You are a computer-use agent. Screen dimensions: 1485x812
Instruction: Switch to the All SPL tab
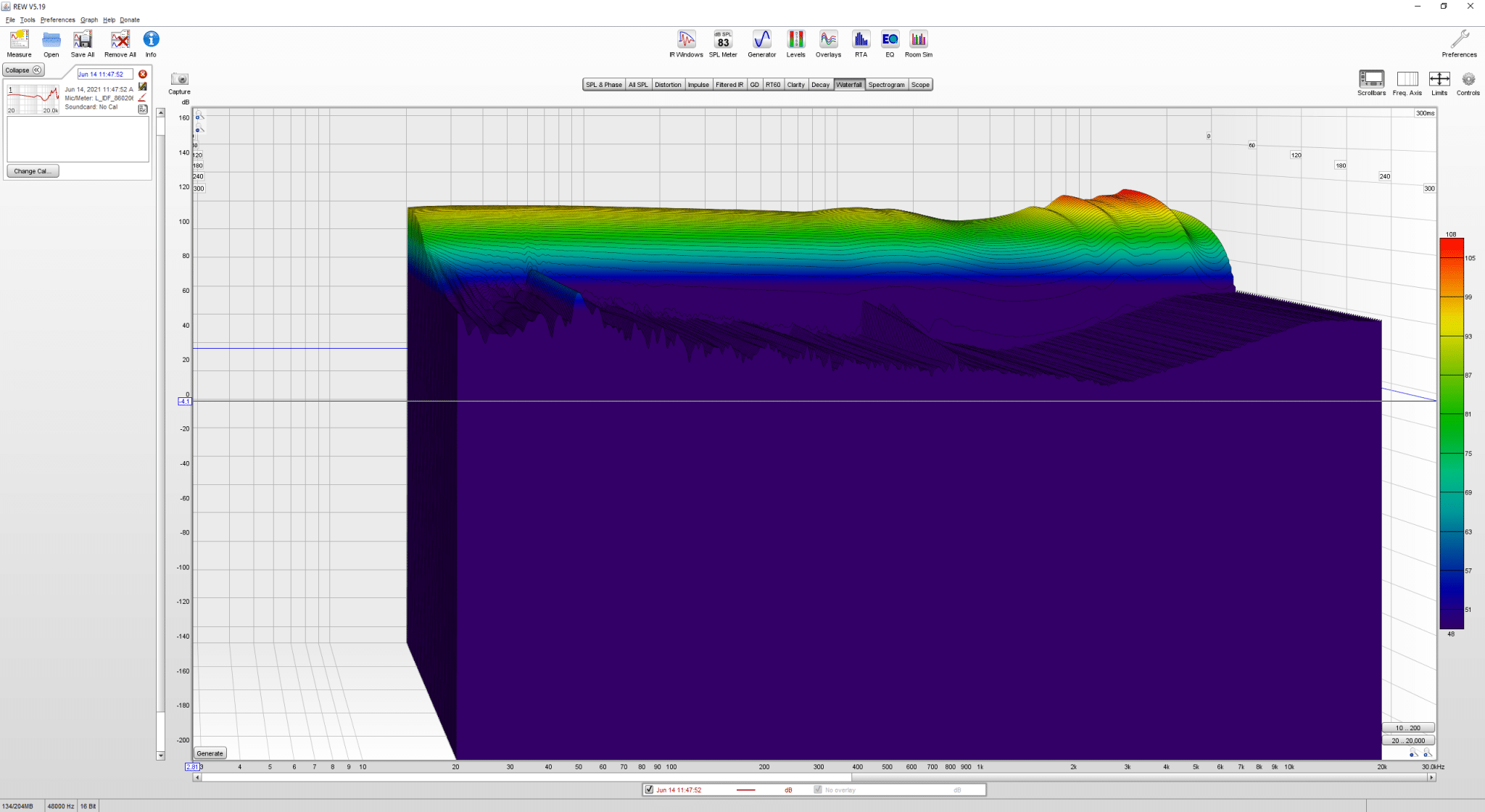638,85
